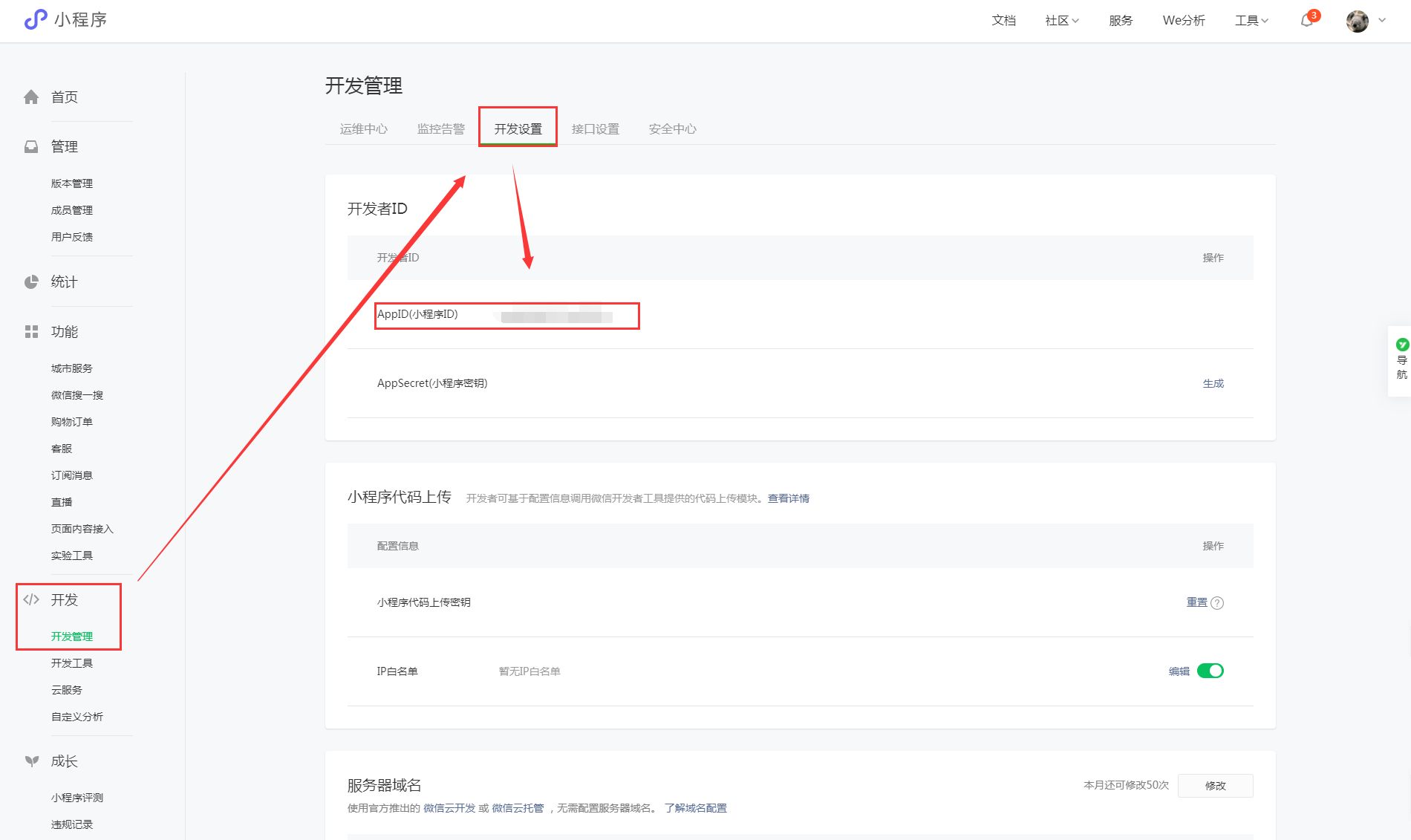Open 开发工具 in the sidebar

click(x=72, y=663)
